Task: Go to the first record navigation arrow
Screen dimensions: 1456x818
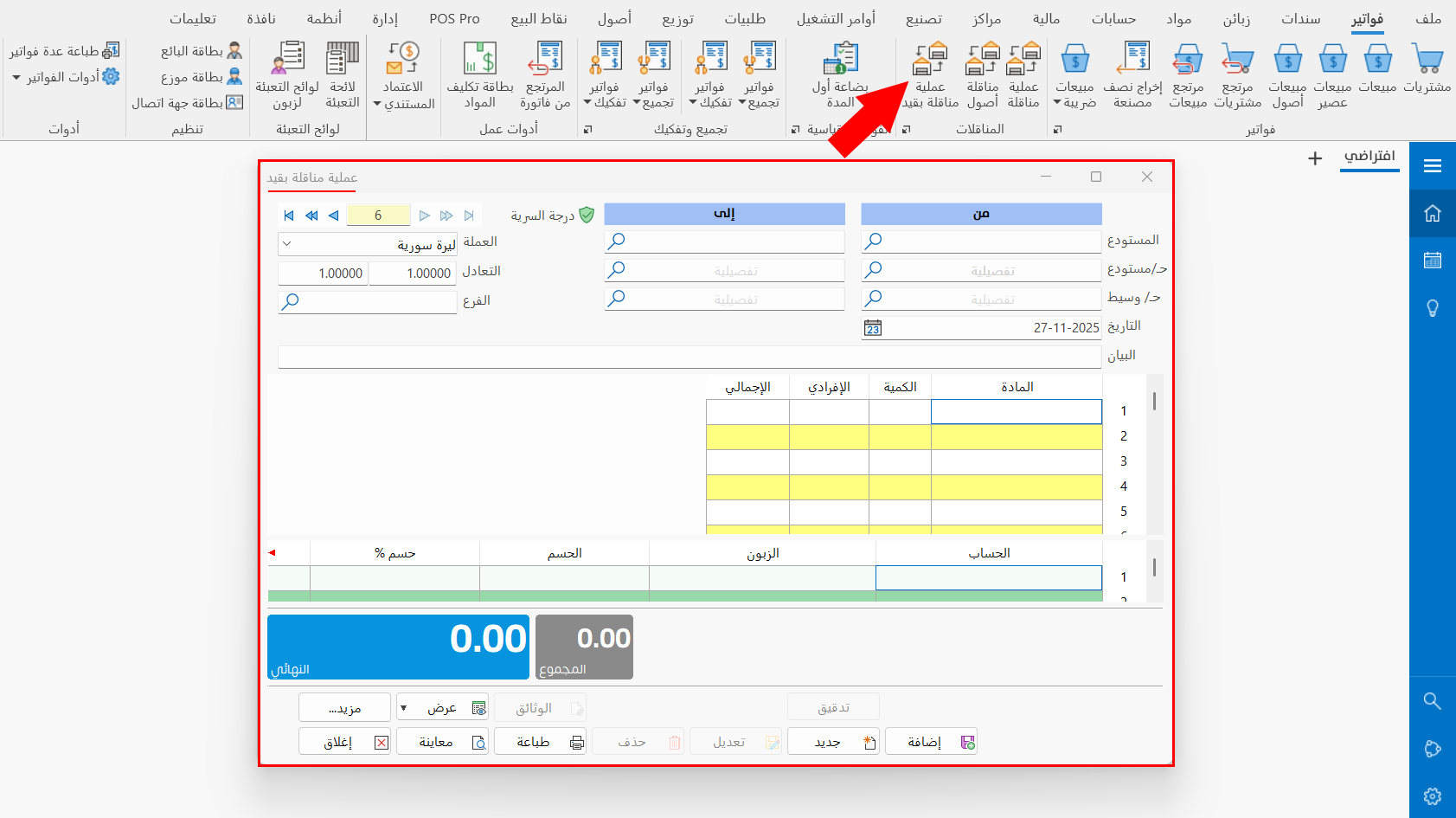Action: pyautogui.click(x=289, y=216)
